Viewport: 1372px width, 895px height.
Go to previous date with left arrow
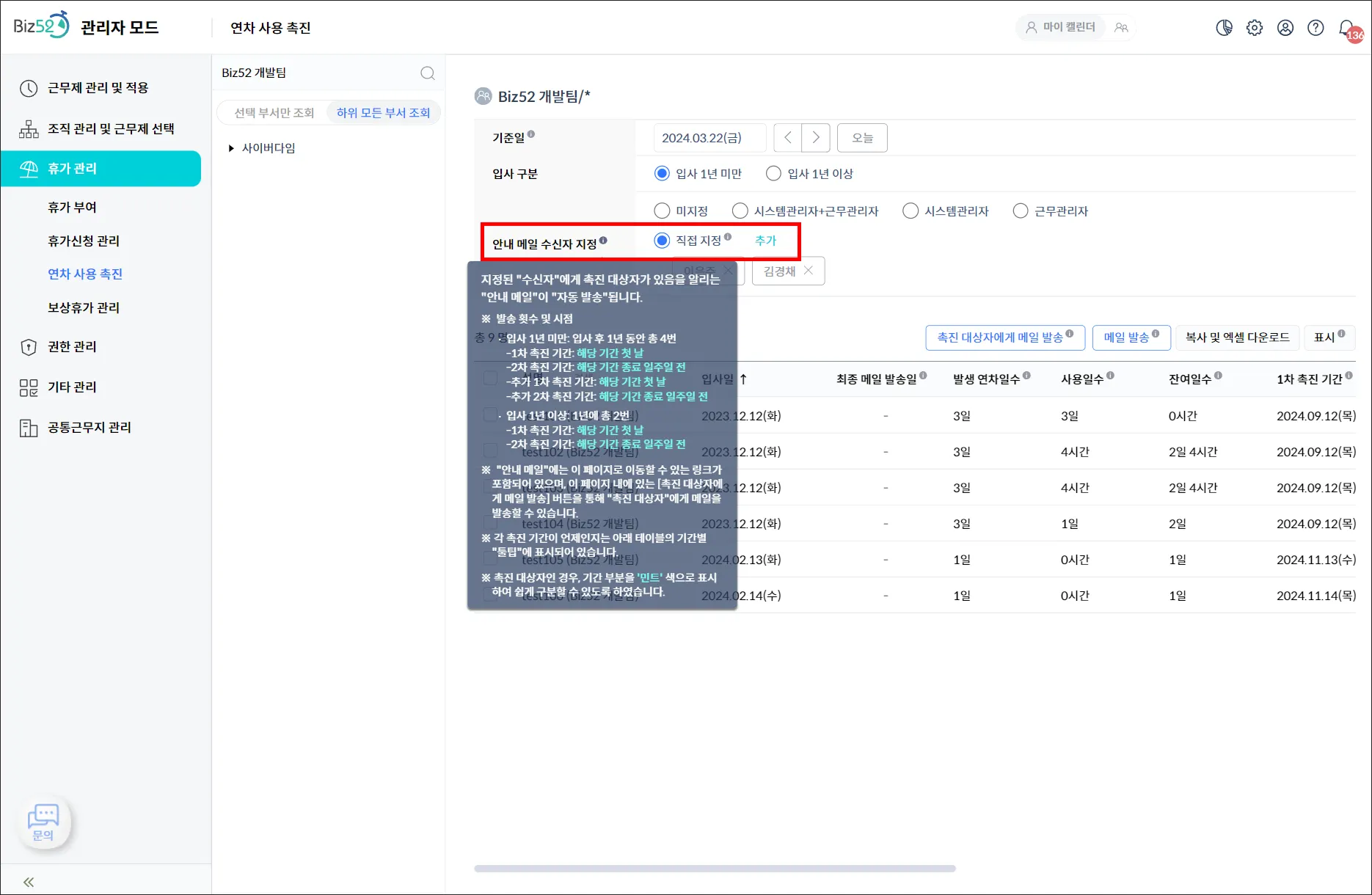[788, 138]
